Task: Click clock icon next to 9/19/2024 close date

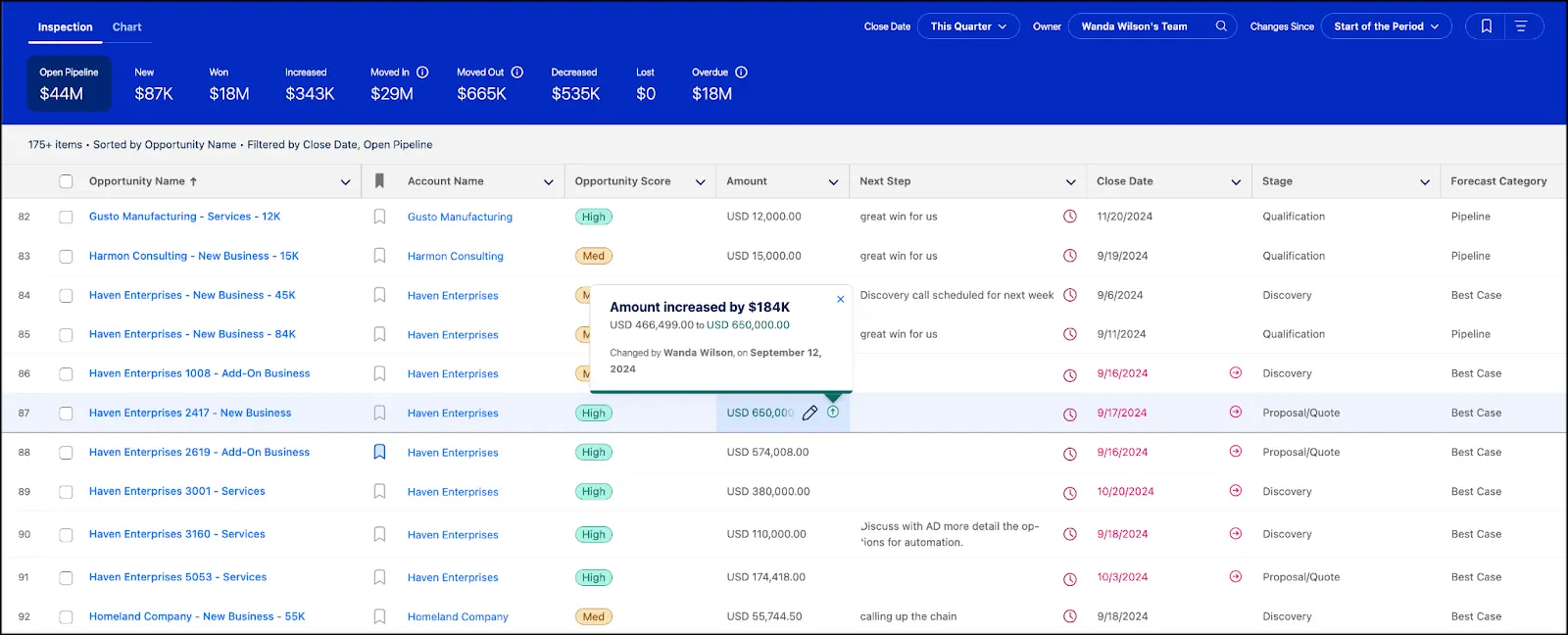Action: tap(1070, 256)
